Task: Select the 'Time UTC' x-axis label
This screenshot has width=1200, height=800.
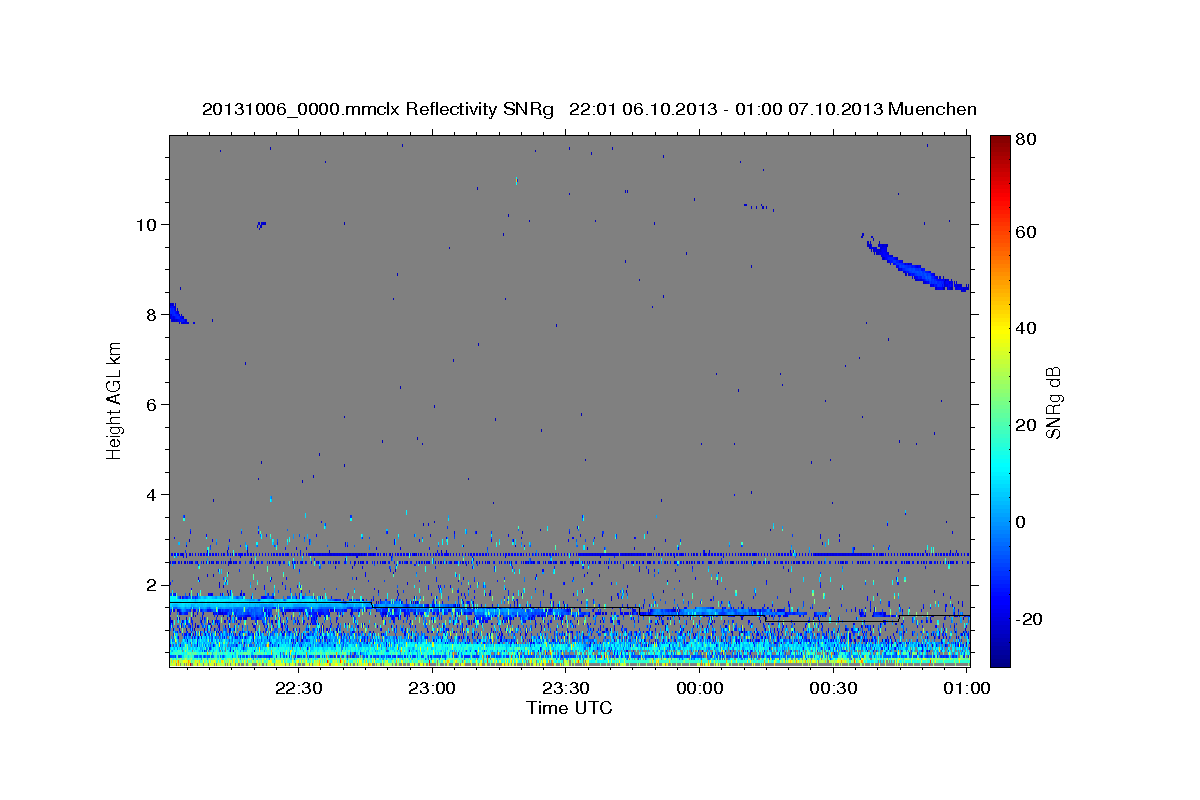Action: pyautogui.click(x=569, y=708)
